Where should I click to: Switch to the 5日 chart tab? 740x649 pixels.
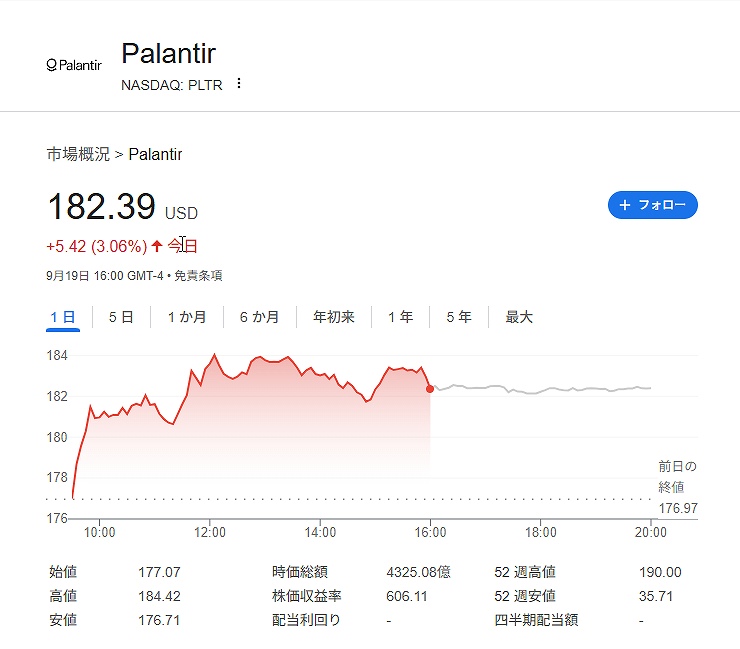tap(121, 317)
